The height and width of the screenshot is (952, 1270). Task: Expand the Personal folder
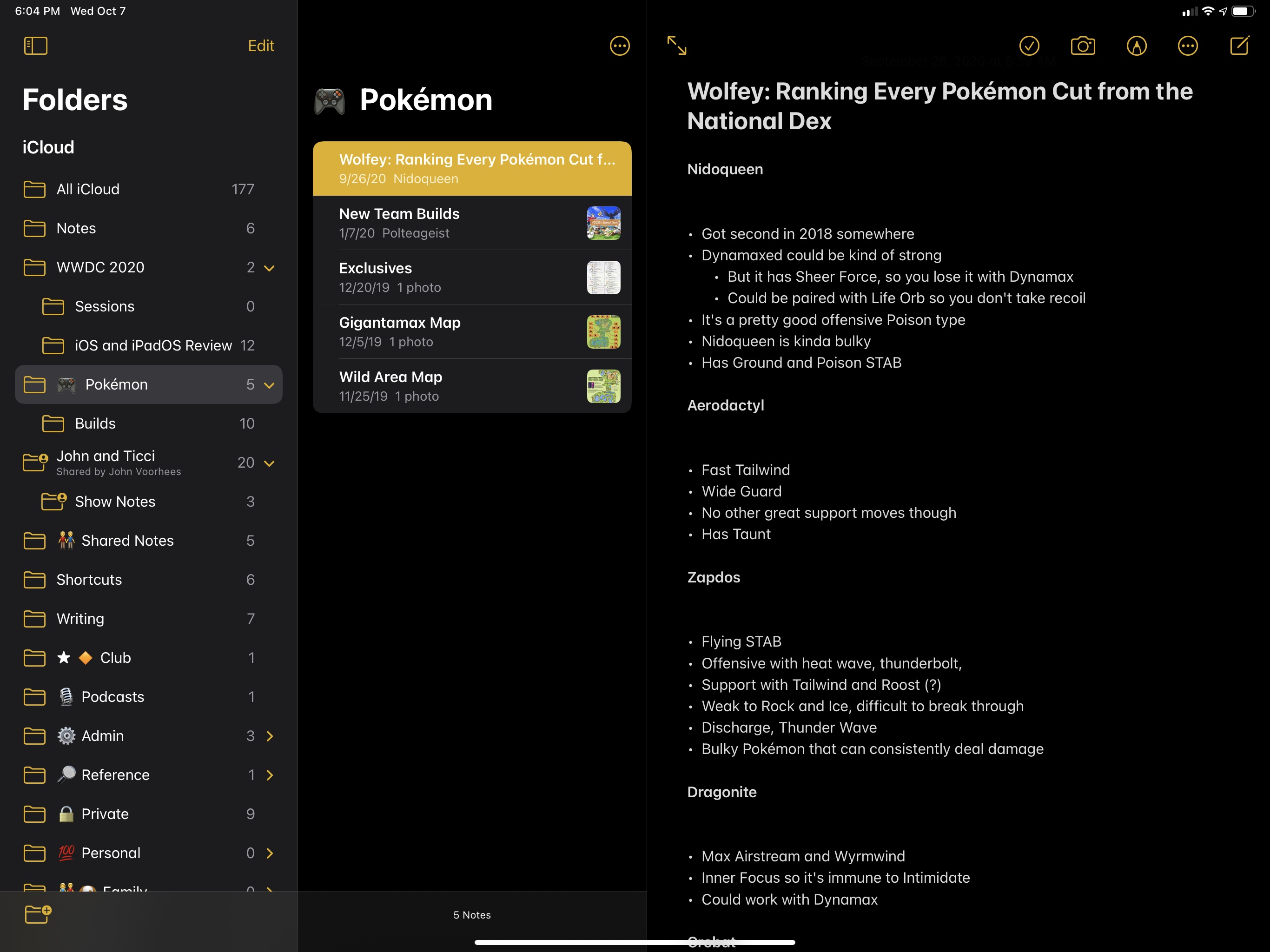coord(270,853)
